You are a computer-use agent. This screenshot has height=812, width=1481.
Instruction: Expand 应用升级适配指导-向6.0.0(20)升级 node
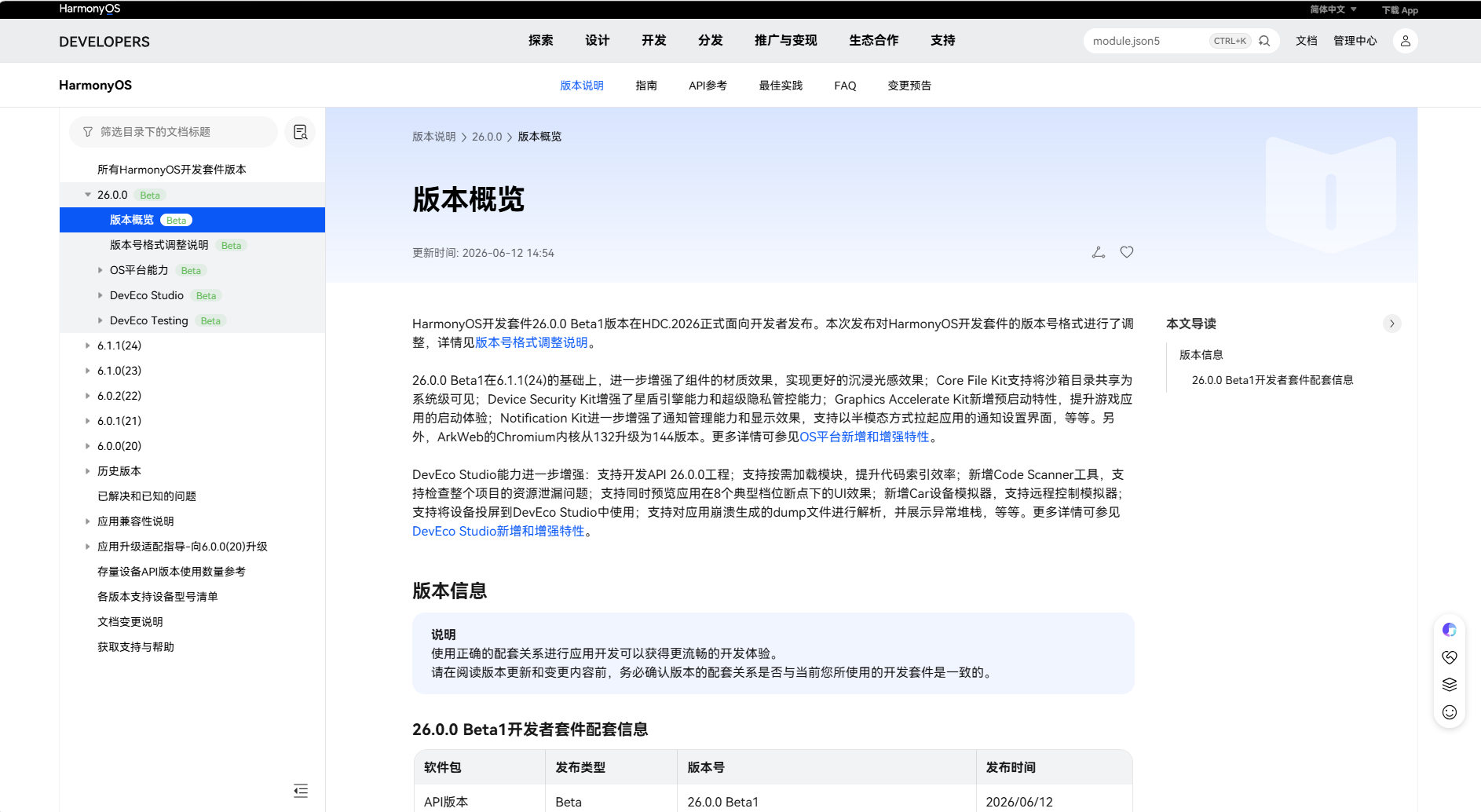[87, 547]
